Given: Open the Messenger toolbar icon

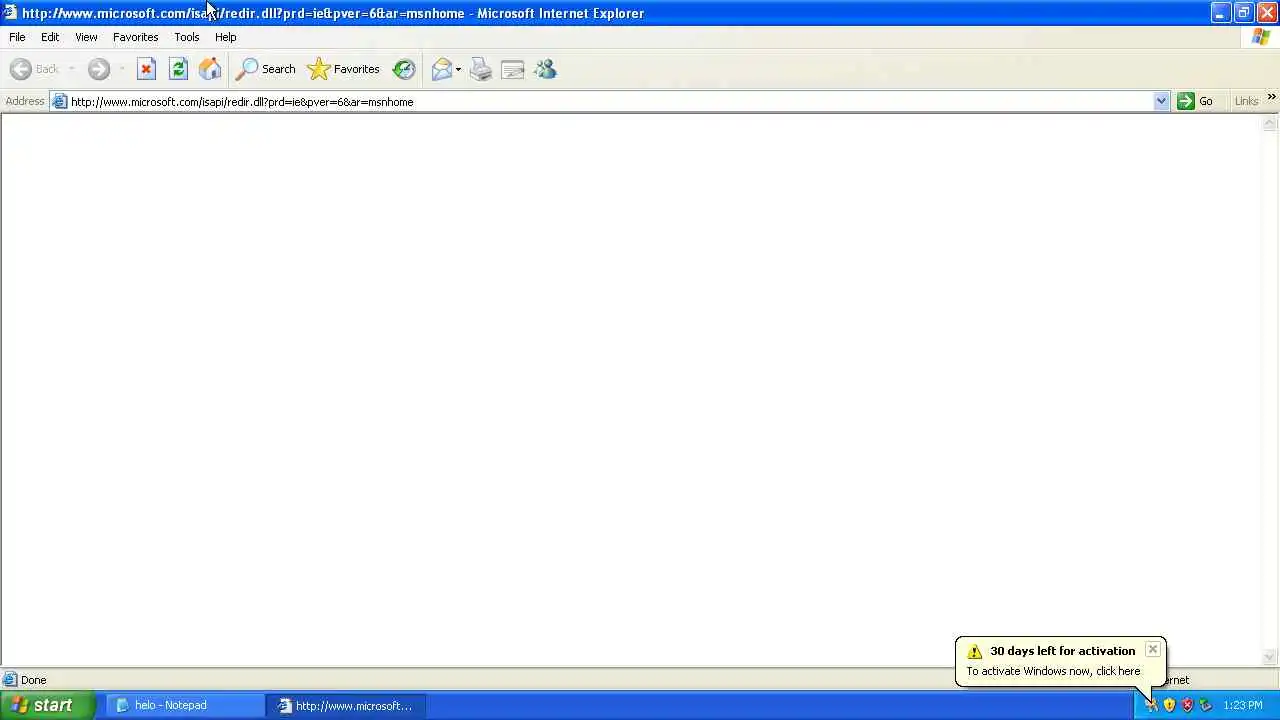Looking at the screenshot, I should click(545, 69).
